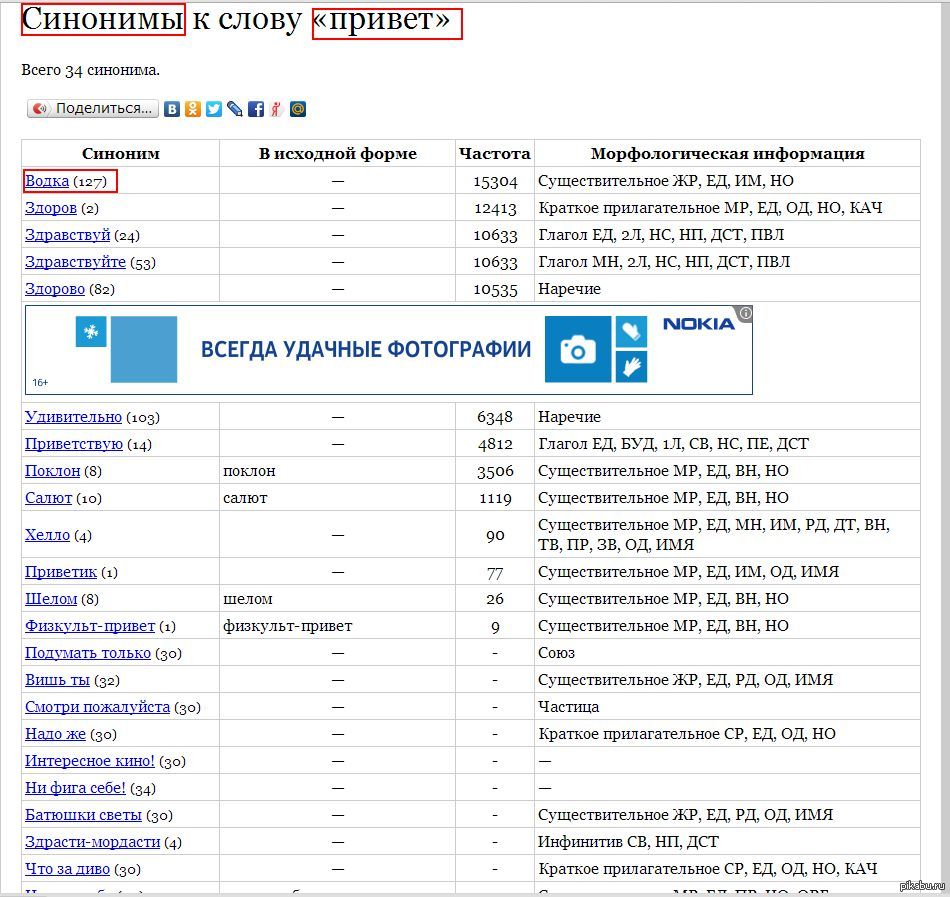The height and width of the screenshot is (897, 950).
Task: Click the Nokia camera banner ad
Action: 388,350
